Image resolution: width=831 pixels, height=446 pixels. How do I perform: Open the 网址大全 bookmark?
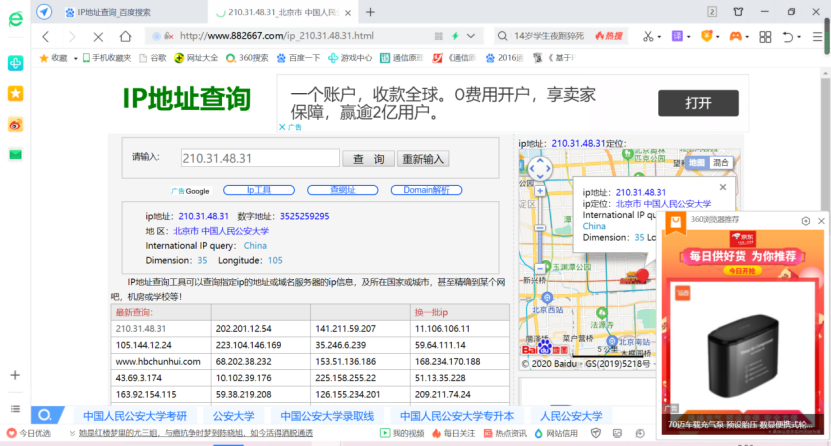pyautogui.click(x=196, y=58)
